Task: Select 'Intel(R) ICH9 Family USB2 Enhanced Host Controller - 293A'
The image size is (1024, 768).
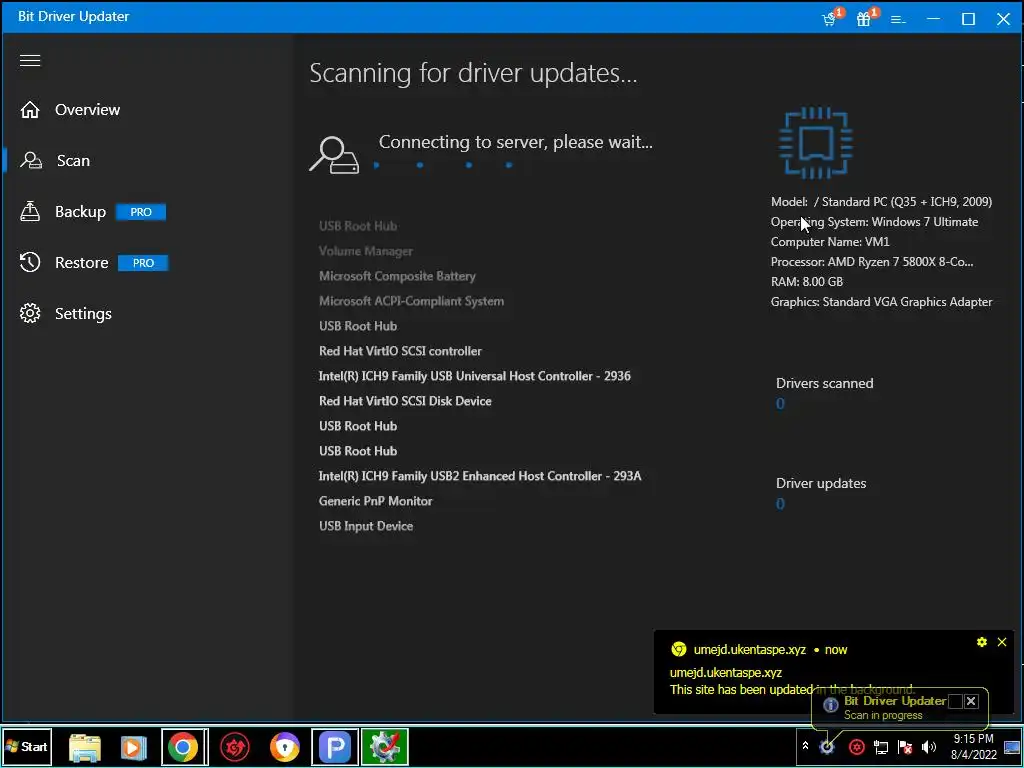Action: pyautogui.click(x=480, y=476)
